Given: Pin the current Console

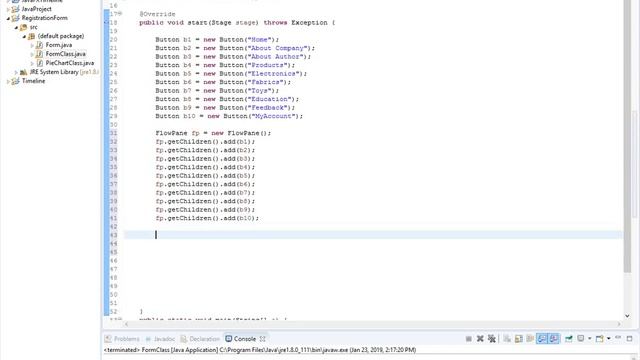Looking at the screenshot, I should pyautogui.click(x=569, y=338).
